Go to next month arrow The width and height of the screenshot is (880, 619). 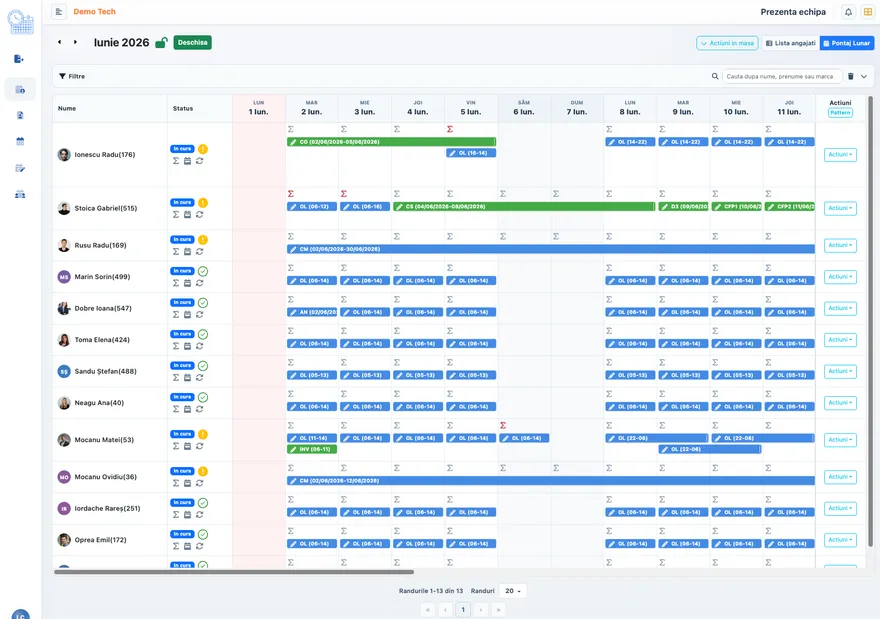(75, 42)
